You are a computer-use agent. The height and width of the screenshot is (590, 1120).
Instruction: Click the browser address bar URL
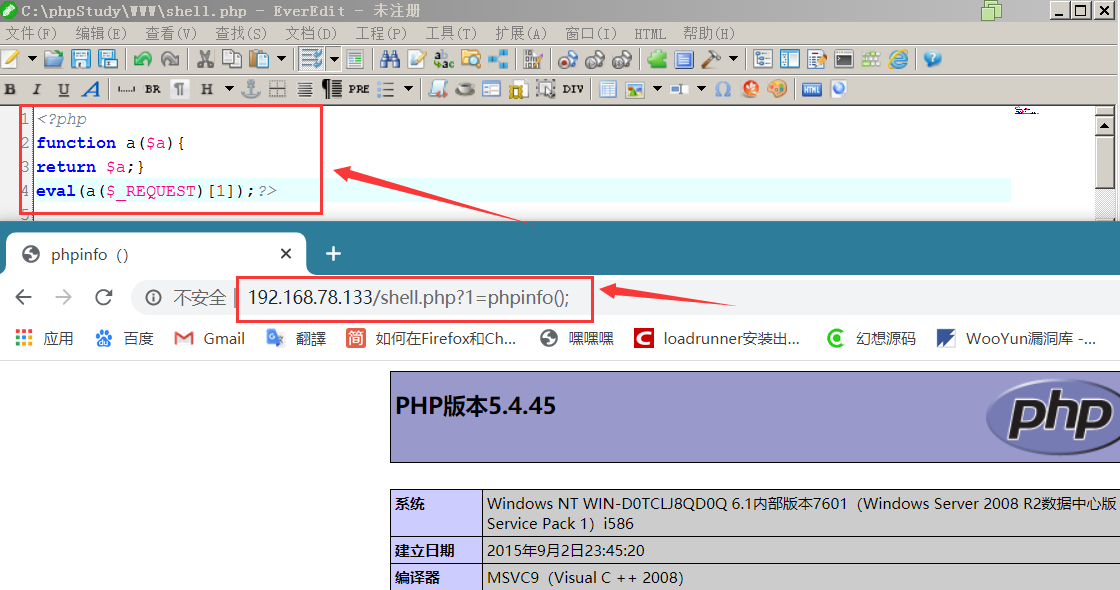click(x=409, y=297)
